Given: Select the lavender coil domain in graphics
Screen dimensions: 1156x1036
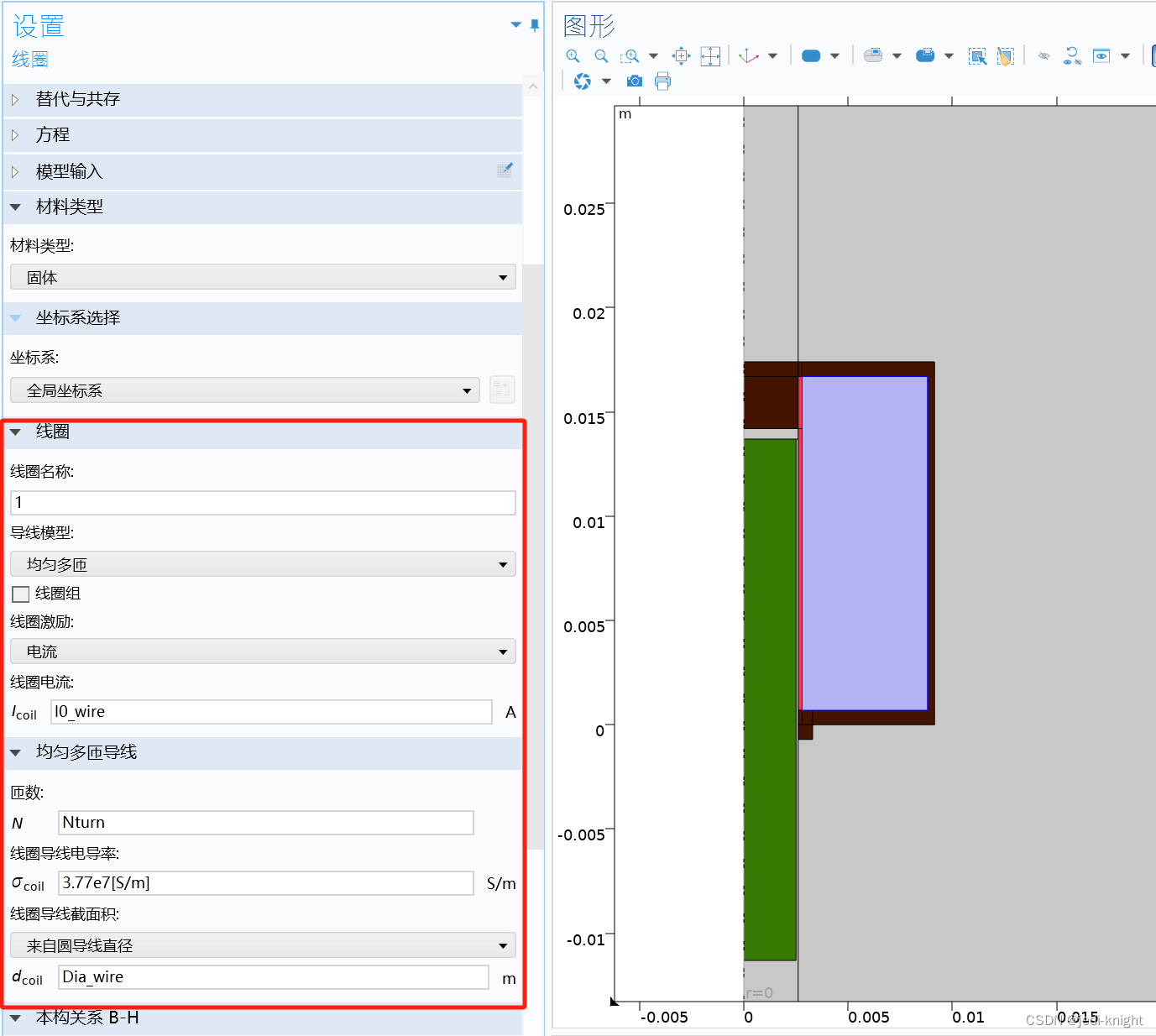Looking at the screenshot, I should click(865, 543).
